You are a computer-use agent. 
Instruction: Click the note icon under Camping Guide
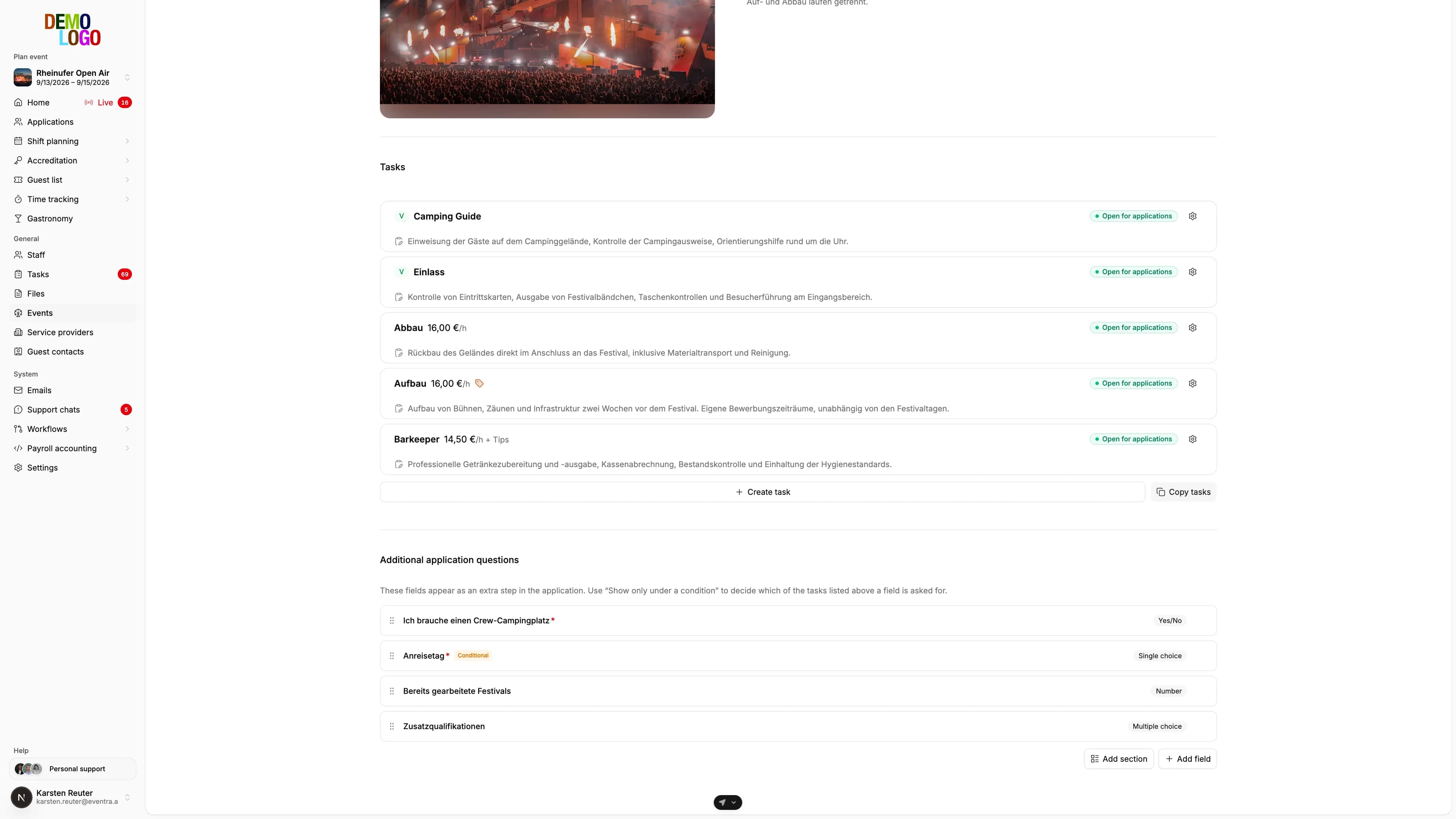pyautogui.click(x=399, y=242)
